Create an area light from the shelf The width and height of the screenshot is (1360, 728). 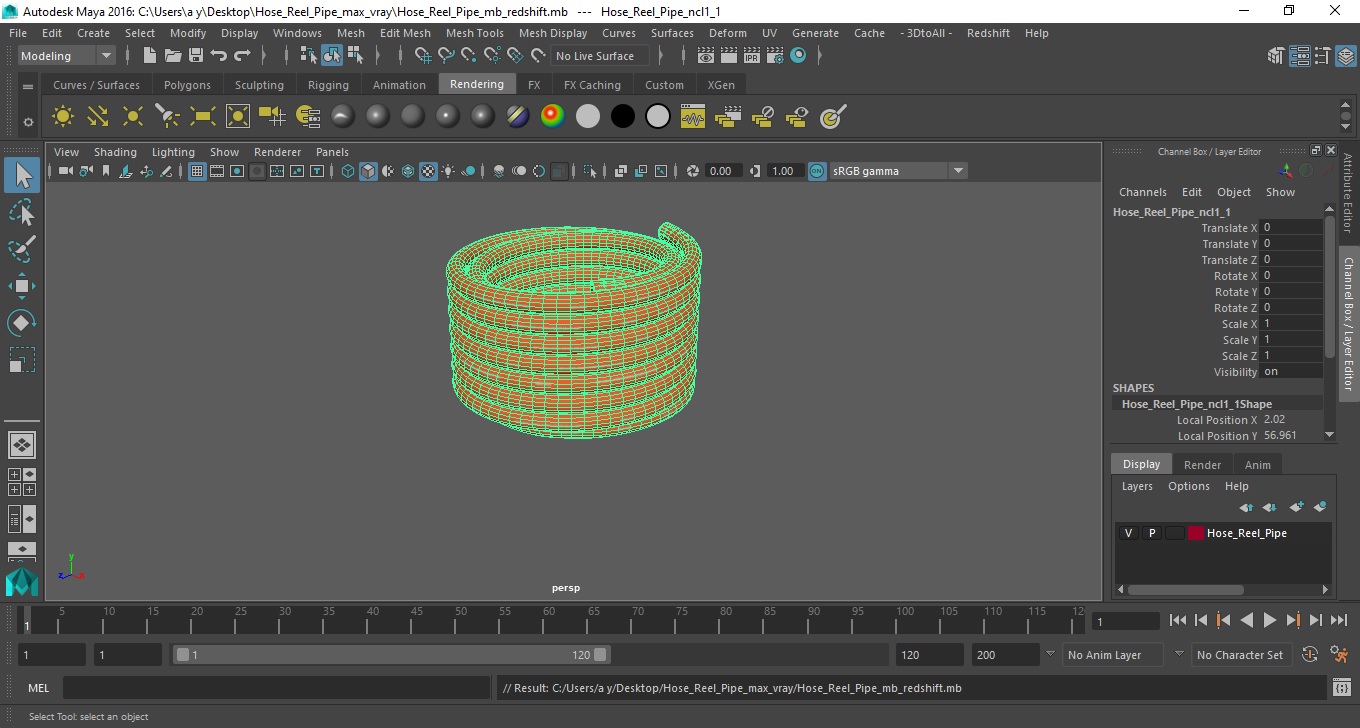(203, 117)
